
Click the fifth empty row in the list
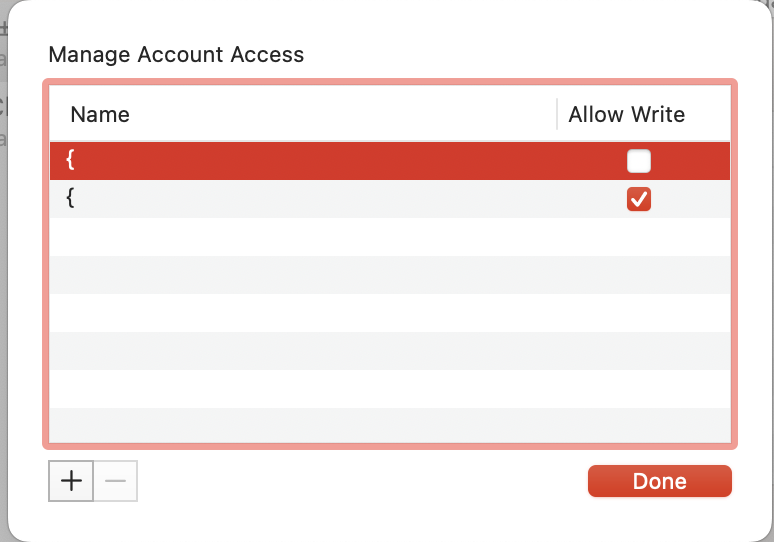click(390, 389)
